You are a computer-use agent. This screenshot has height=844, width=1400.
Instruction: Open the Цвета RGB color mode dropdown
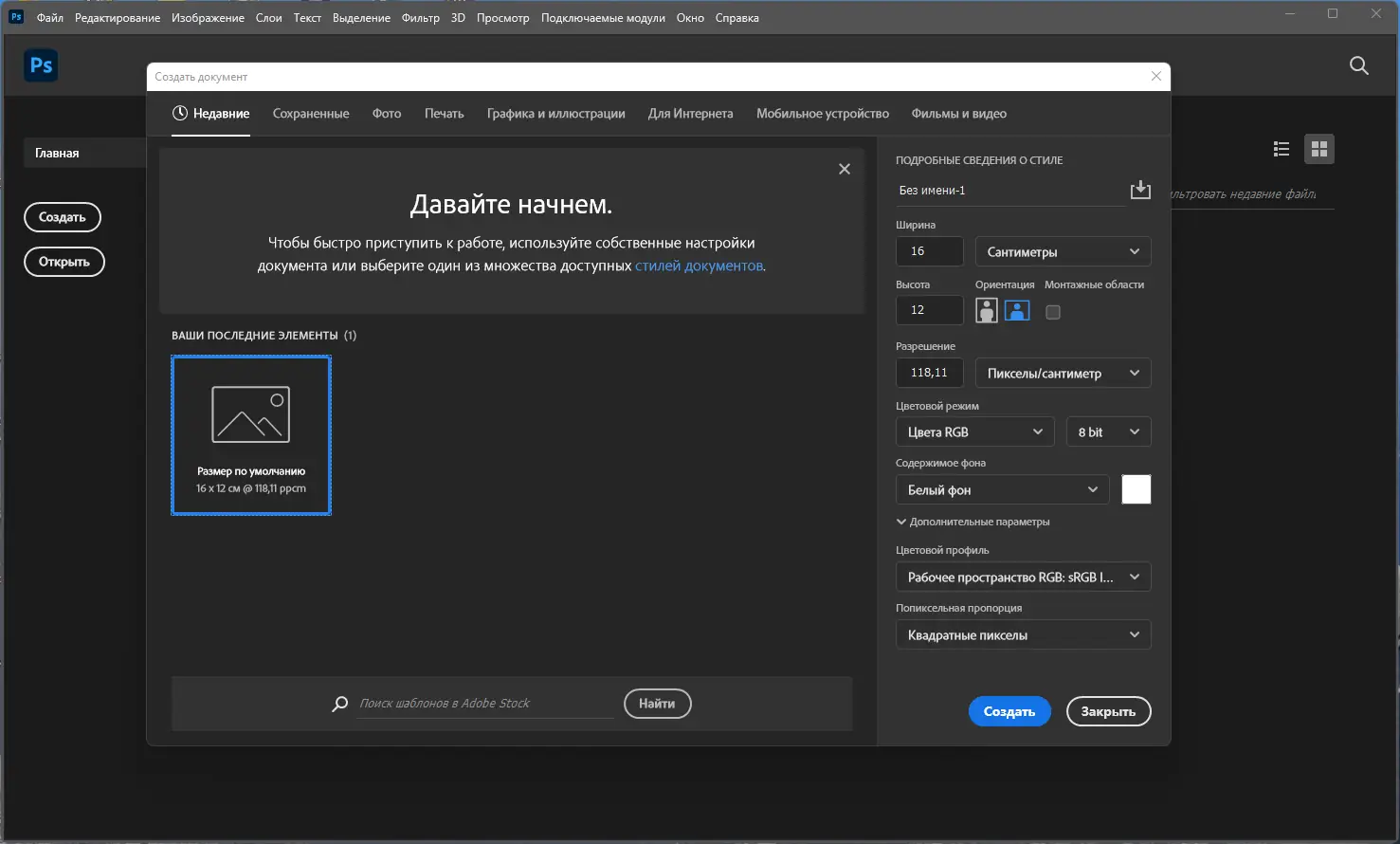tap(974, 431)
